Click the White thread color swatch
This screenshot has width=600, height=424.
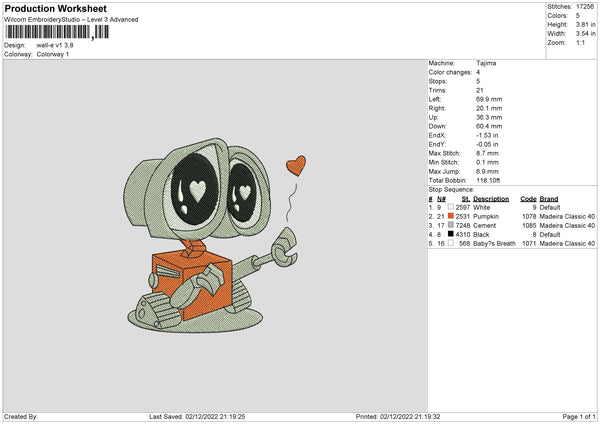click(x=451, y=207)
